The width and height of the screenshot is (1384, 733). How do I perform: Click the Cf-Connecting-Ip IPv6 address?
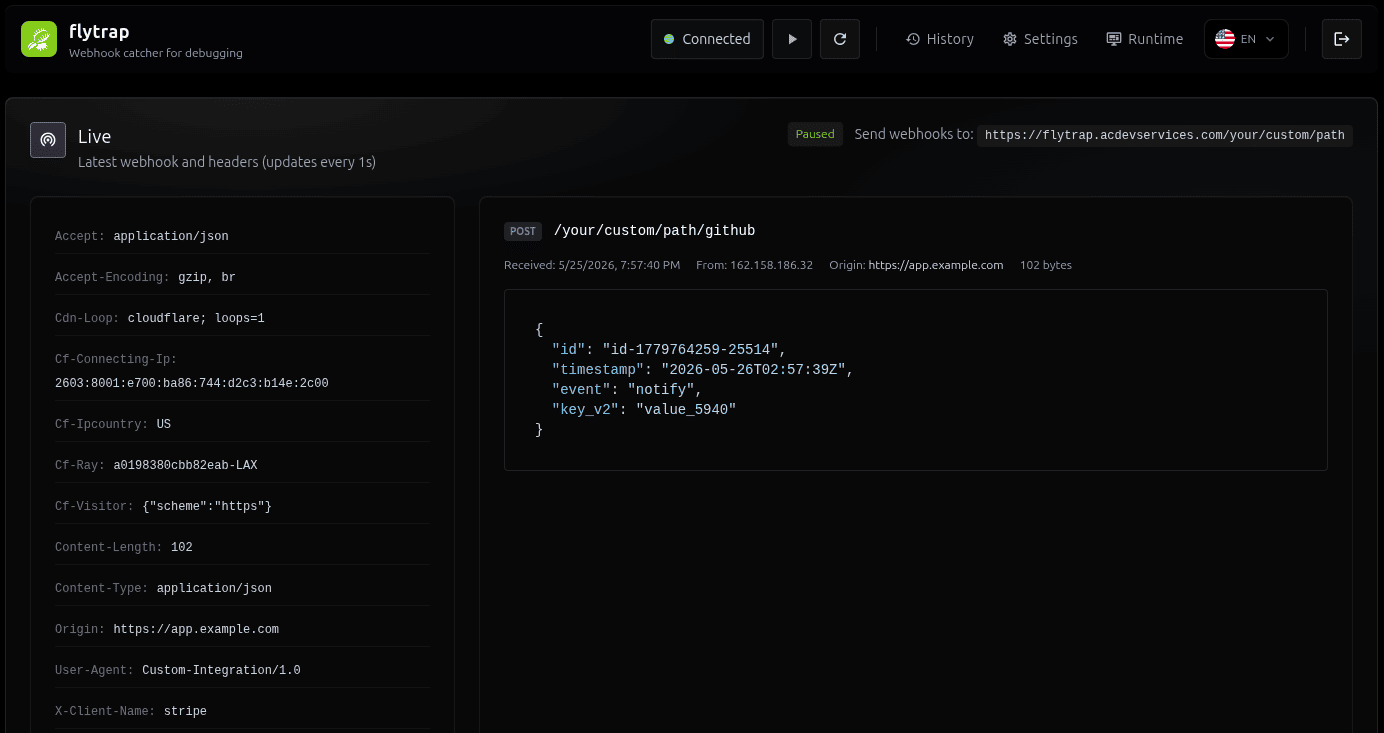[x=192, y=383]
